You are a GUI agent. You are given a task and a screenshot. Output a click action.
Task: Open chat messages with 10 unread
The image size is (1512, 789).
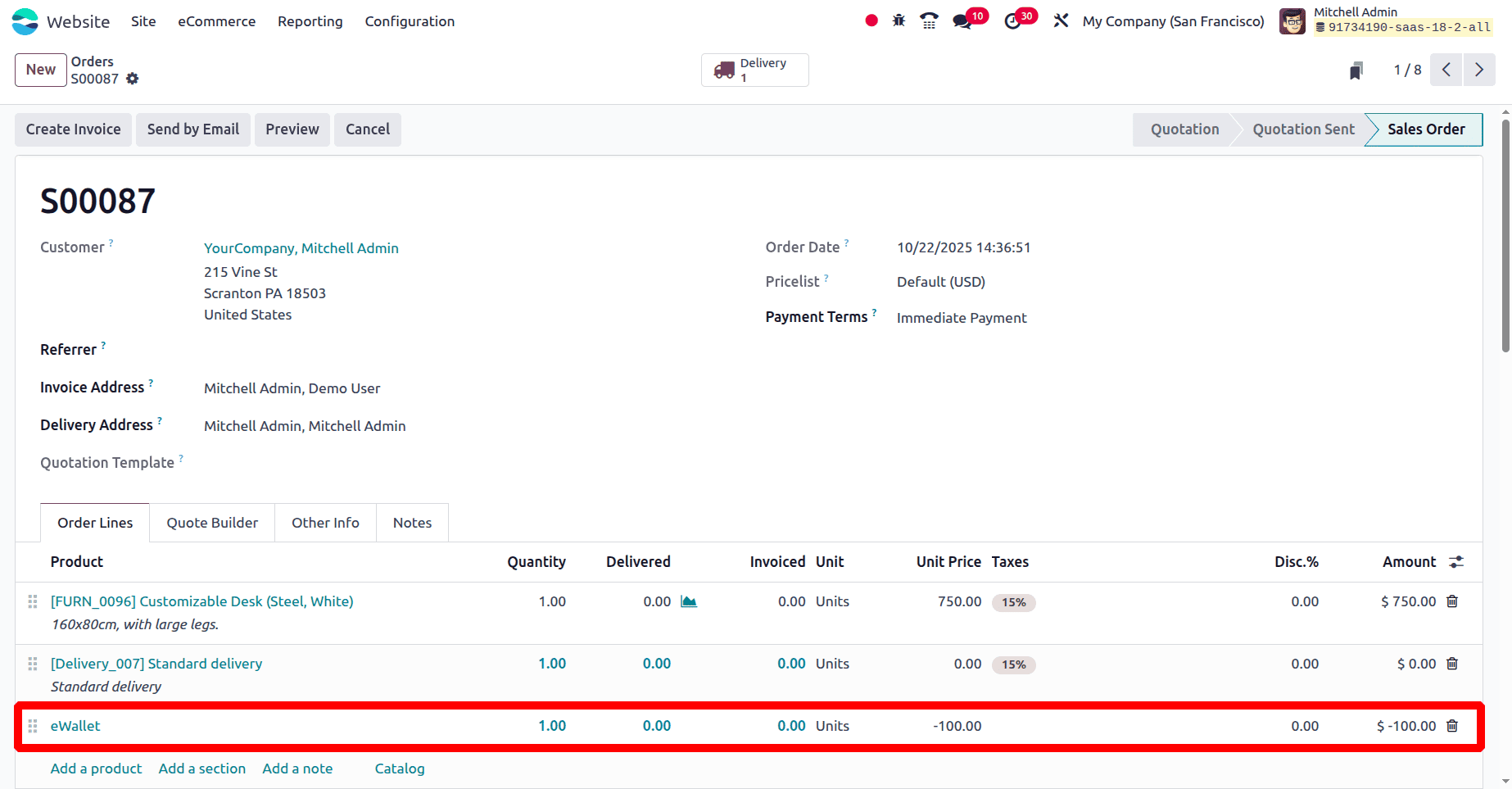963,20
